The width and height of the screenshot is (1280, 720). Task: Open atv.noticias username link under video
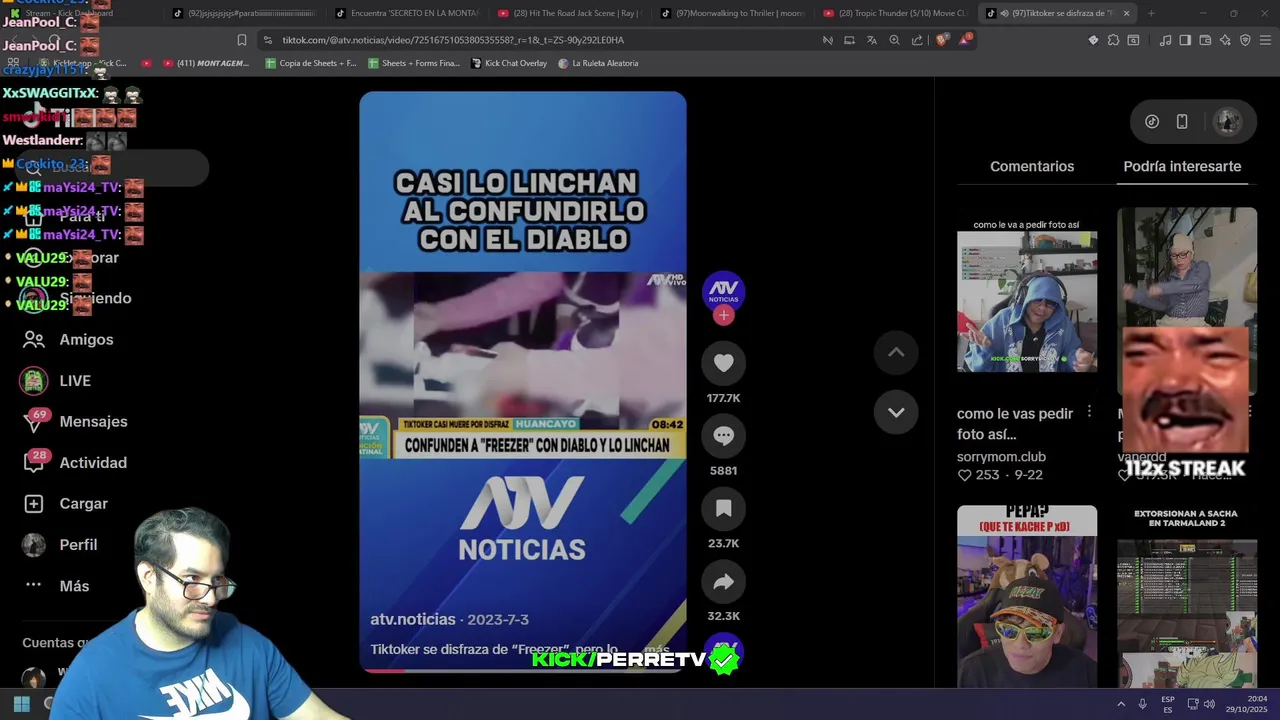coord(413,619)
